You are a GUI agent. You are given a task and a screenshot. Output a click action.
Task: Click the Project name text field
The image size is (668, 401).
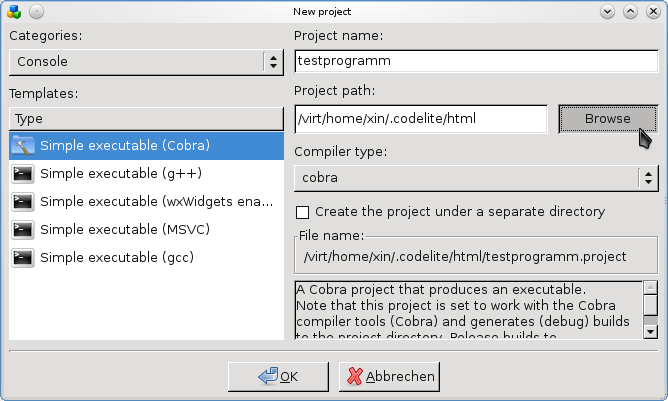click(x=475, y=61)
